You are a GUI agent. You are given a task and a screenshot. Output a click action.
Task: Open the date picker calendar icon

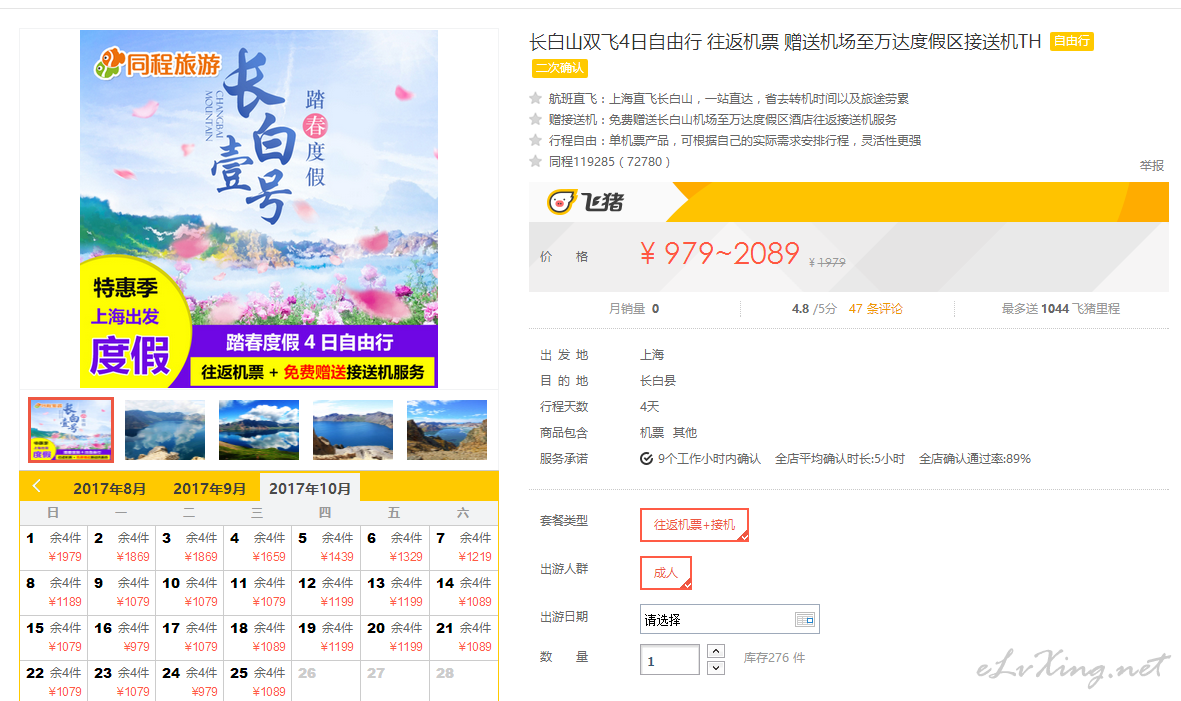click(805, 620)
